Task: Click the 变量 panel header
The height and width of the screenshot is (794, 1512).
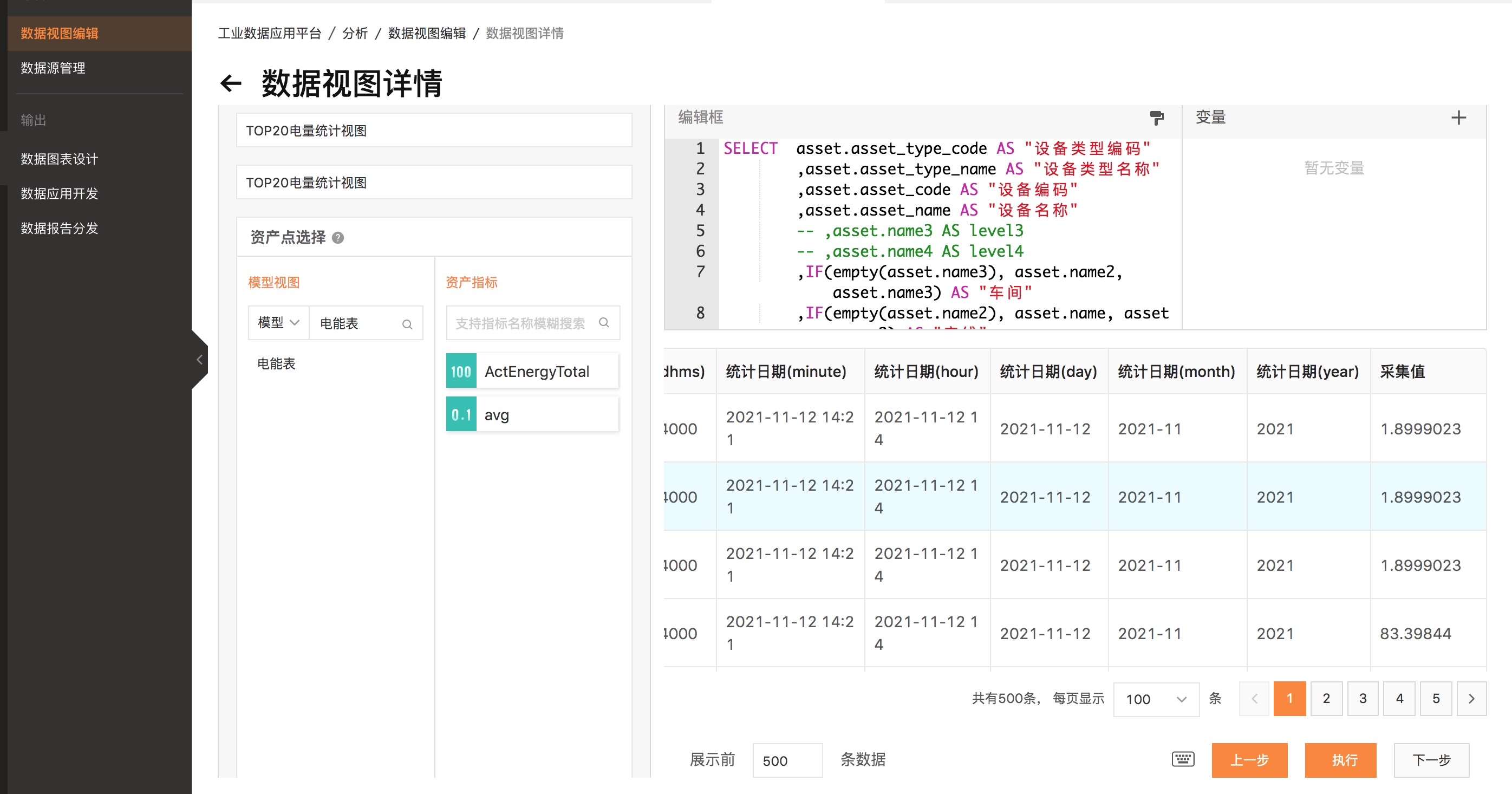Action: click(1211, 118)
